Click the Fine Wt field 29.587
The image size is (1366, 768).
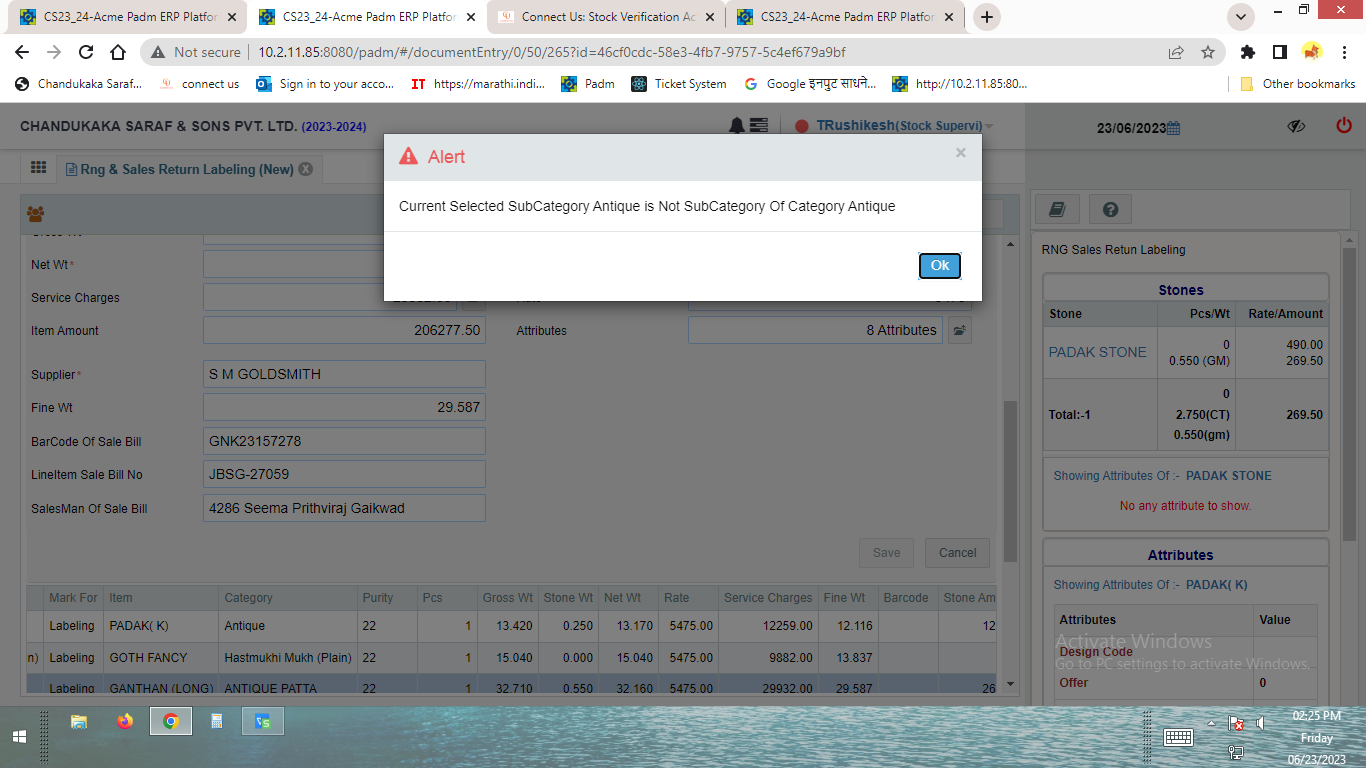(x=344, y=408)
